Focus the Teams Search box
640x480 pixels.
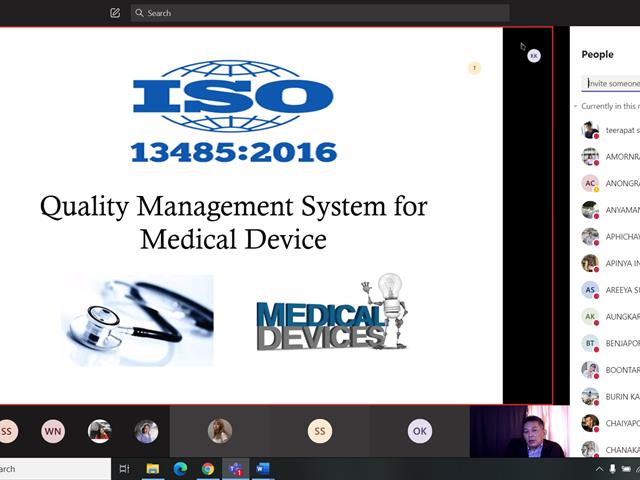[320, 13]
